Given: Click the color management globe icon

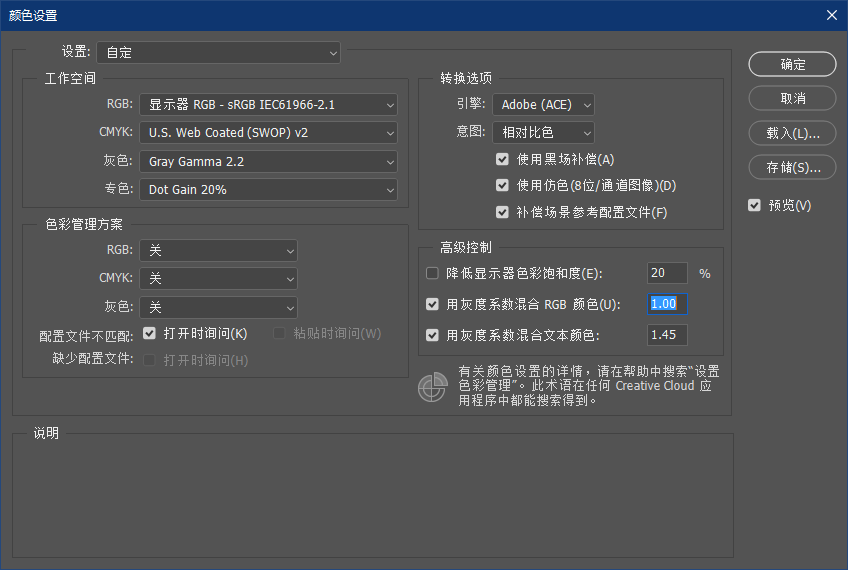Looking at the screenshot, I should tap(432, 387).
